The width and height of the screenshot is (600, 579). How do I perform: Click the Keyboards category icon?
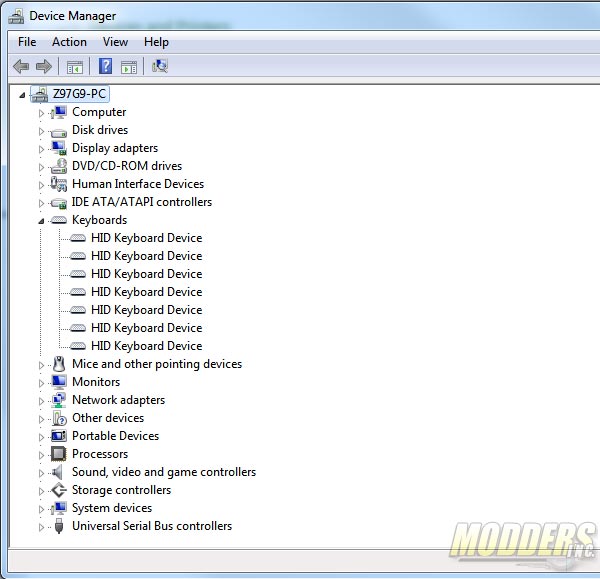coord(59,220)
